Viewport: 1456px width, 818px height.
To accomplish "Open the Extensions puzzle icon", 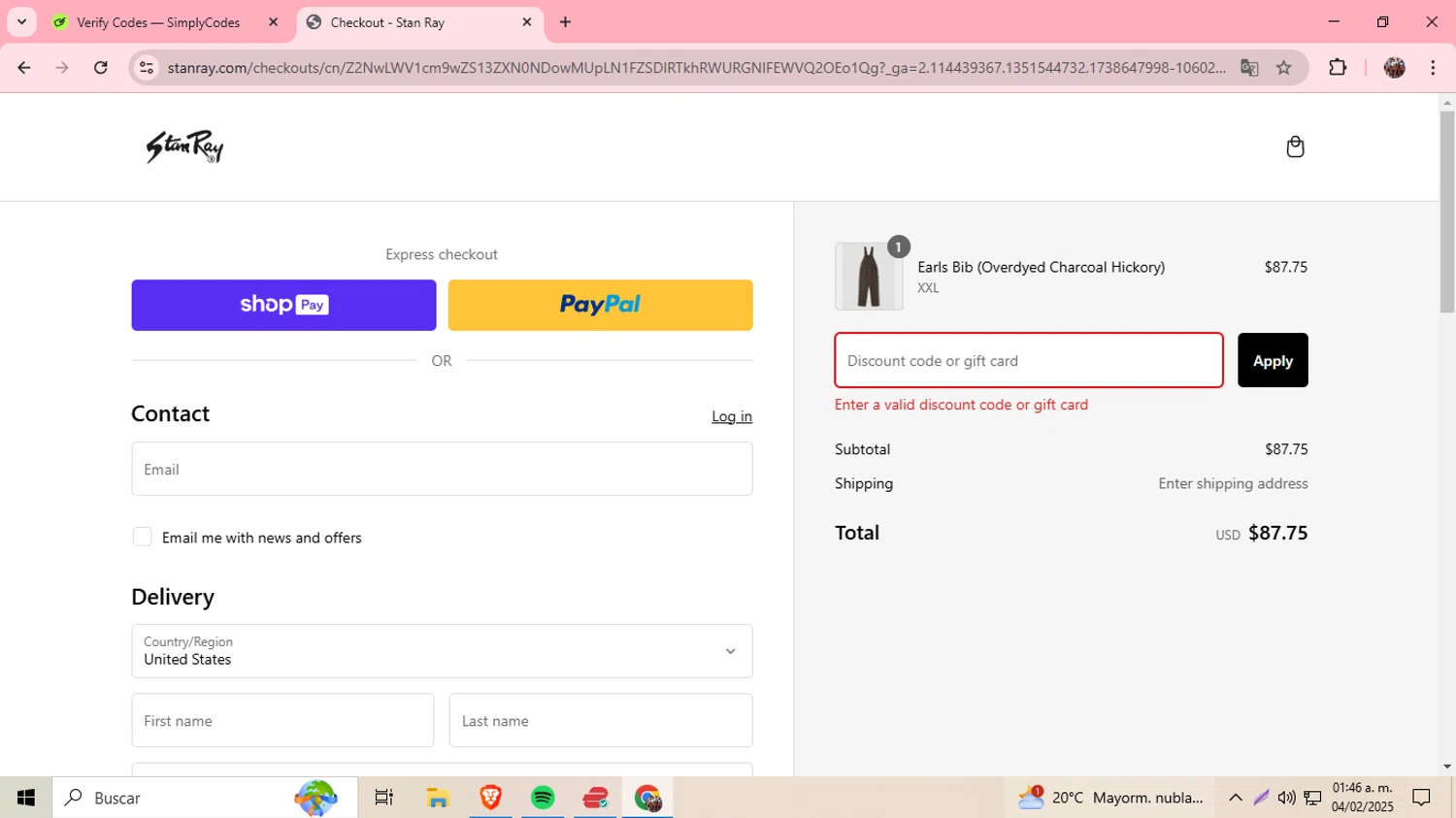I will (x=1338, y=68).
